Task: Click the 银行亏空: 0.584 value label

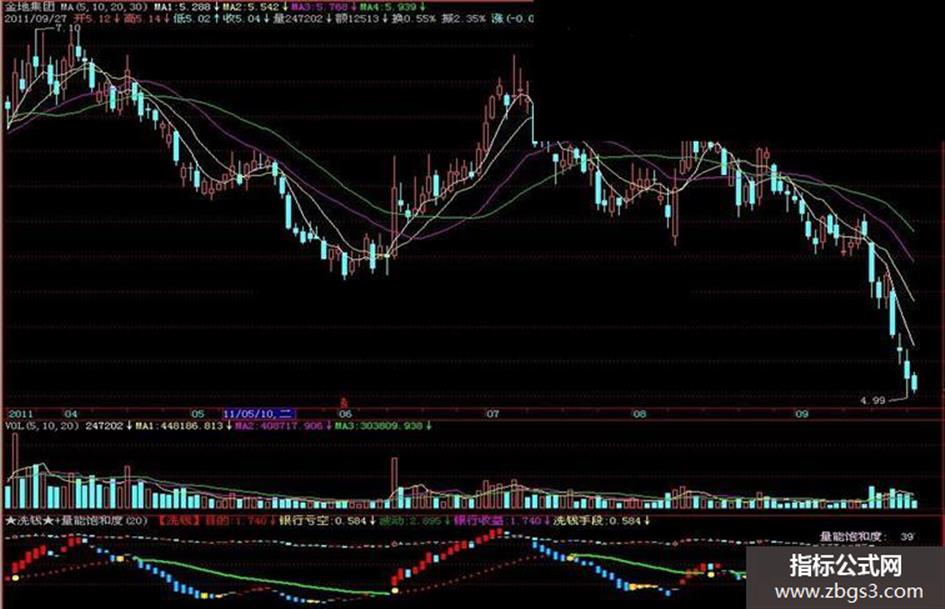Action: point(321,520)
